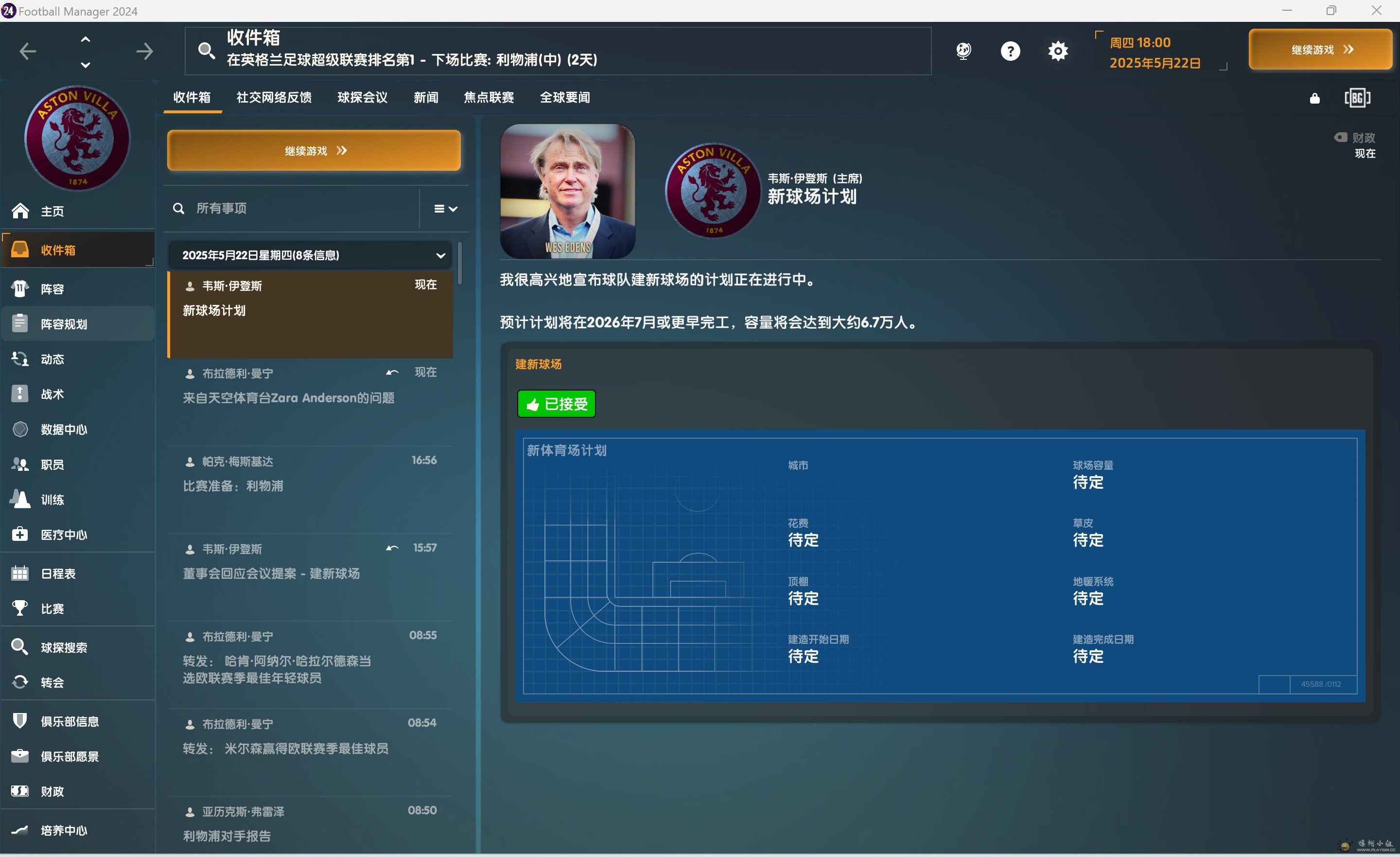
Task: Click the green 已接受 button
Action: click(556, 404)
